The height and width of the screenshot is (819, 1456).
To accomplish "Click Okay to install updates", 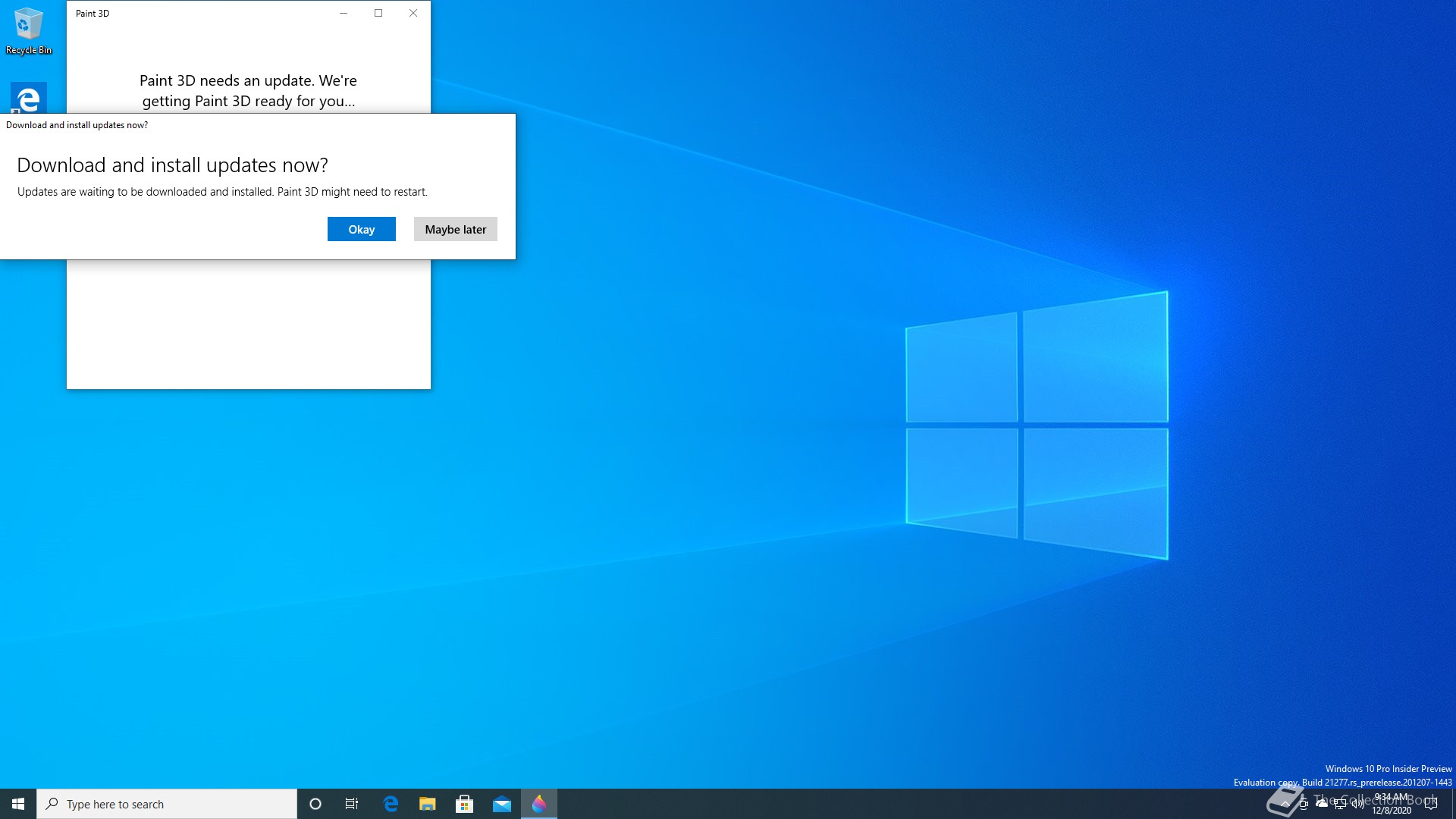I will click(x=361, y=229).
